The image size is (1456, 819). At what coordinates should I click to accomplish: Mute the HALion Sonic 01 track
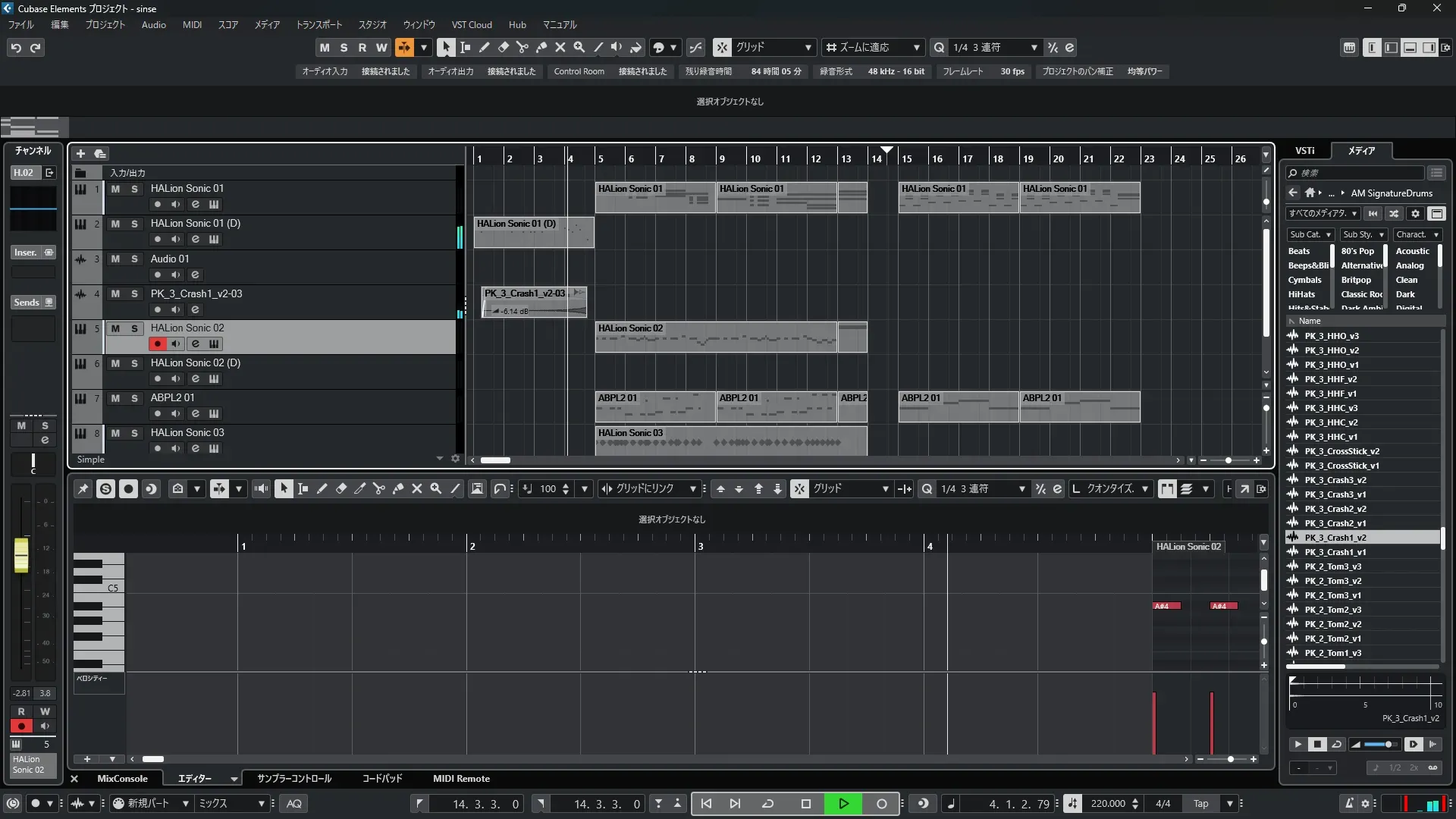115,189
